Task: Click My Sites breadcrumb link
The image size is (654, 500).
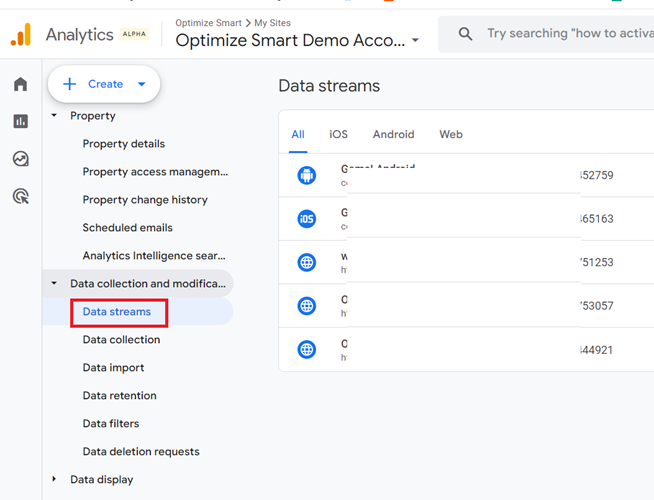Action: pyautogui.click(x=272, y=23)
